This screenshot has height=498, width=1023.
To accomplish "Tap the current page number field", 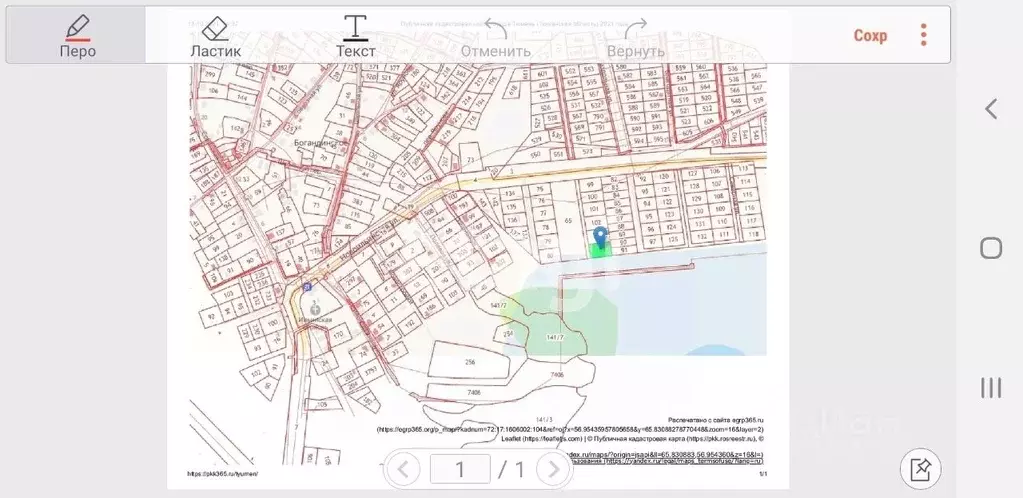I will coord(460,468).
